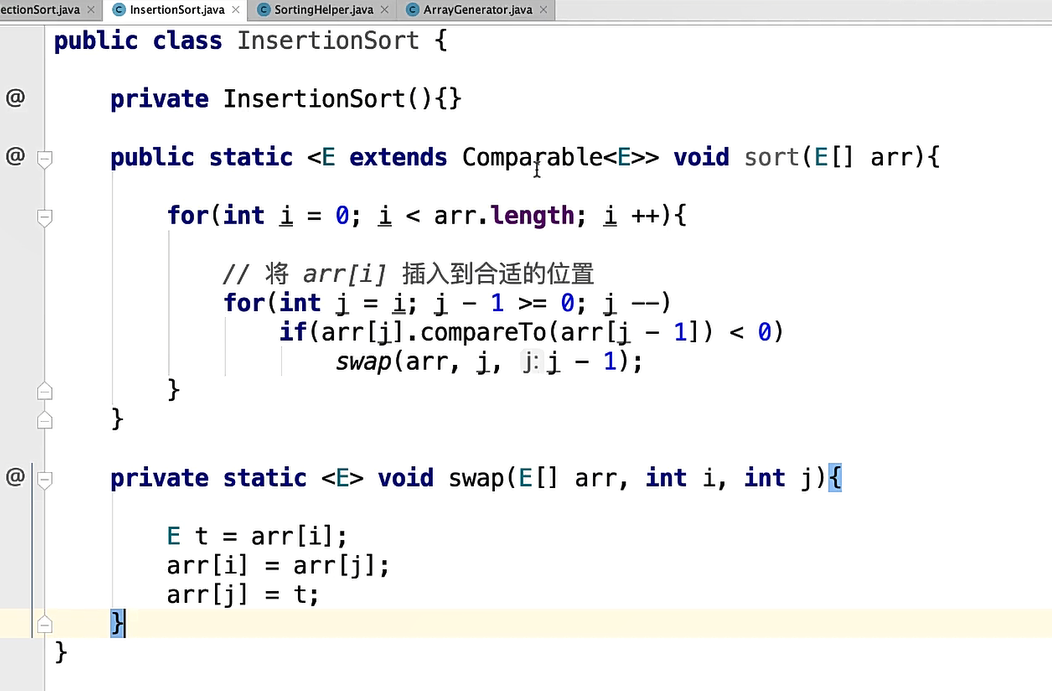The height and width of the screenshot is (691, 1052).
Task: Click the line 'arr[i] = arr[j];'
Action: point(278,566)
